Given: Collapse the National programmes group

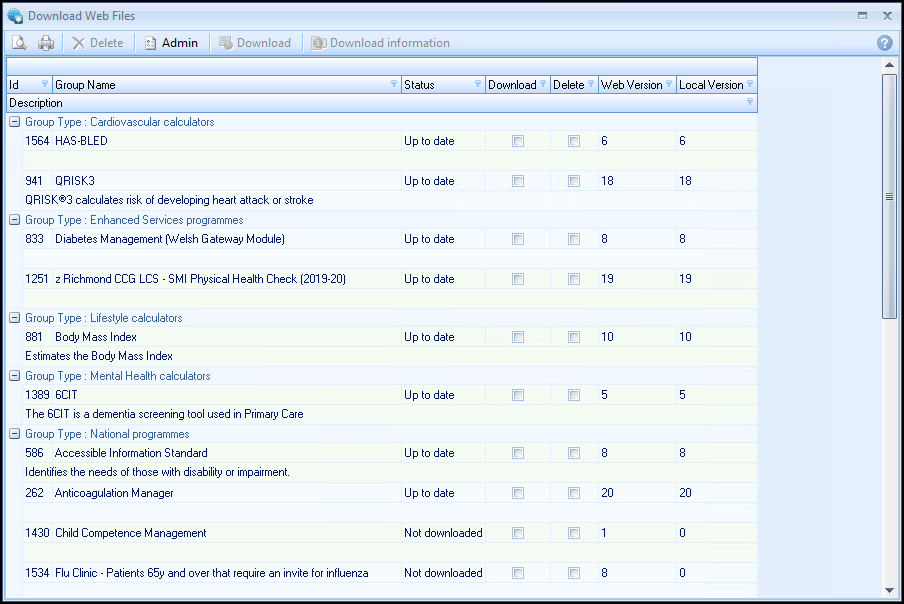Looking at the screenshot, I should tap(15, 434).
